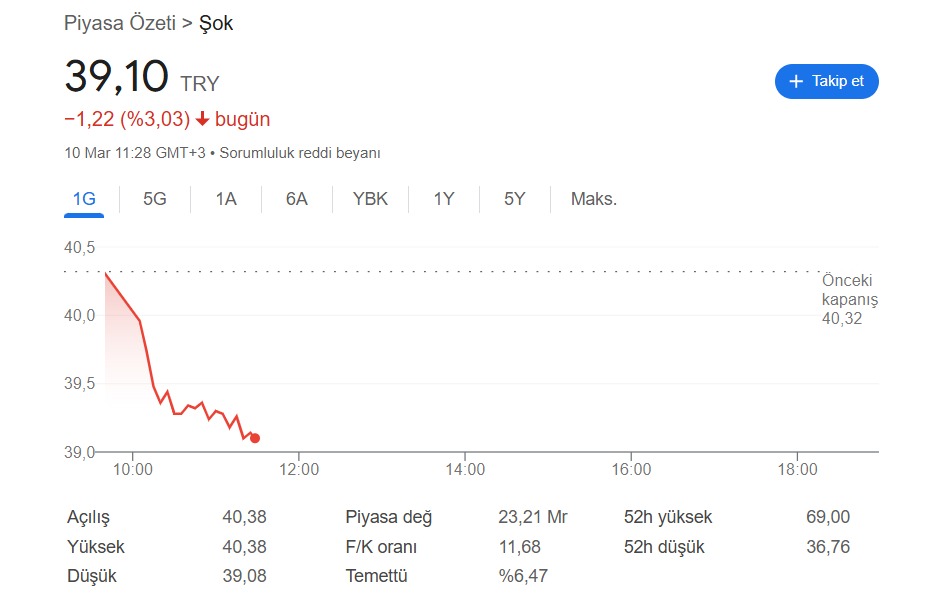Open Sorumluluk reddi beyanı disclaimer link
Image resolution: width=945 pixels, height=601 pixels.
300,153
